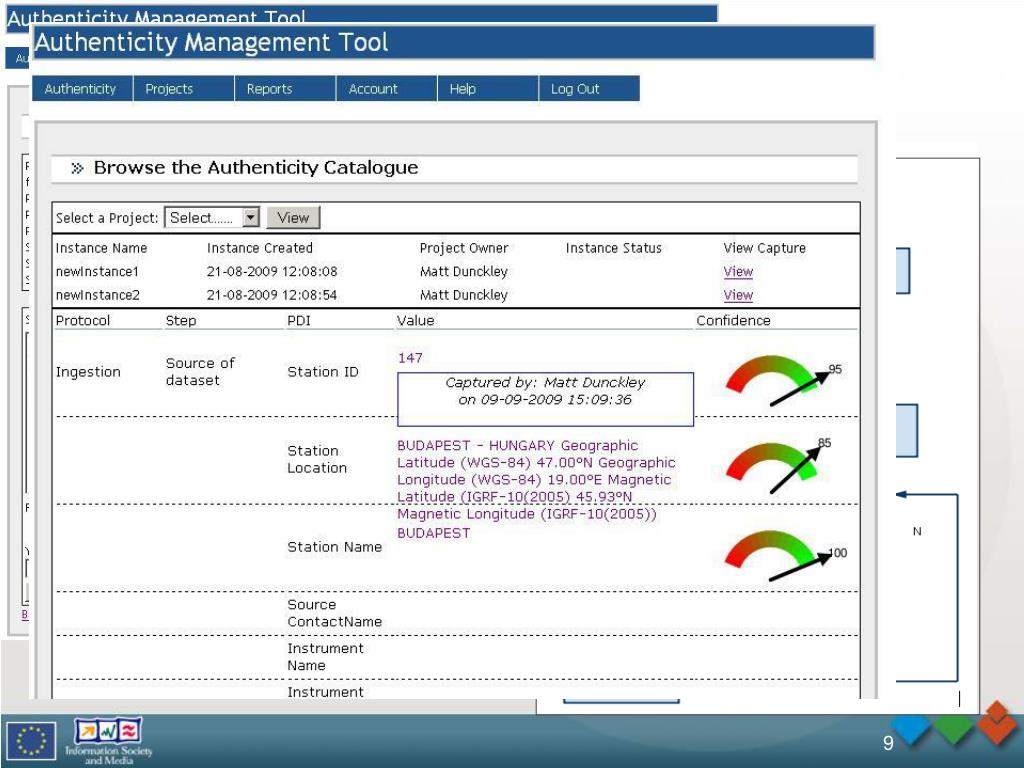Click the Instrument Name PDI label
Viewport: 1024px width, 768px height.
click(325, 657)
